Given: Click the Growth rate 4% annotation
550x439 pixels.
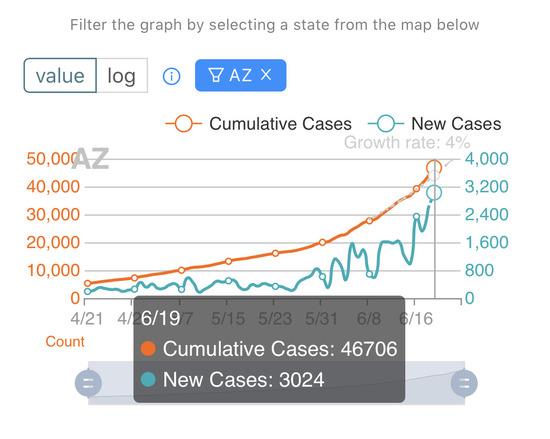Looking at the screenshot, I should click(x=407, y=143).
